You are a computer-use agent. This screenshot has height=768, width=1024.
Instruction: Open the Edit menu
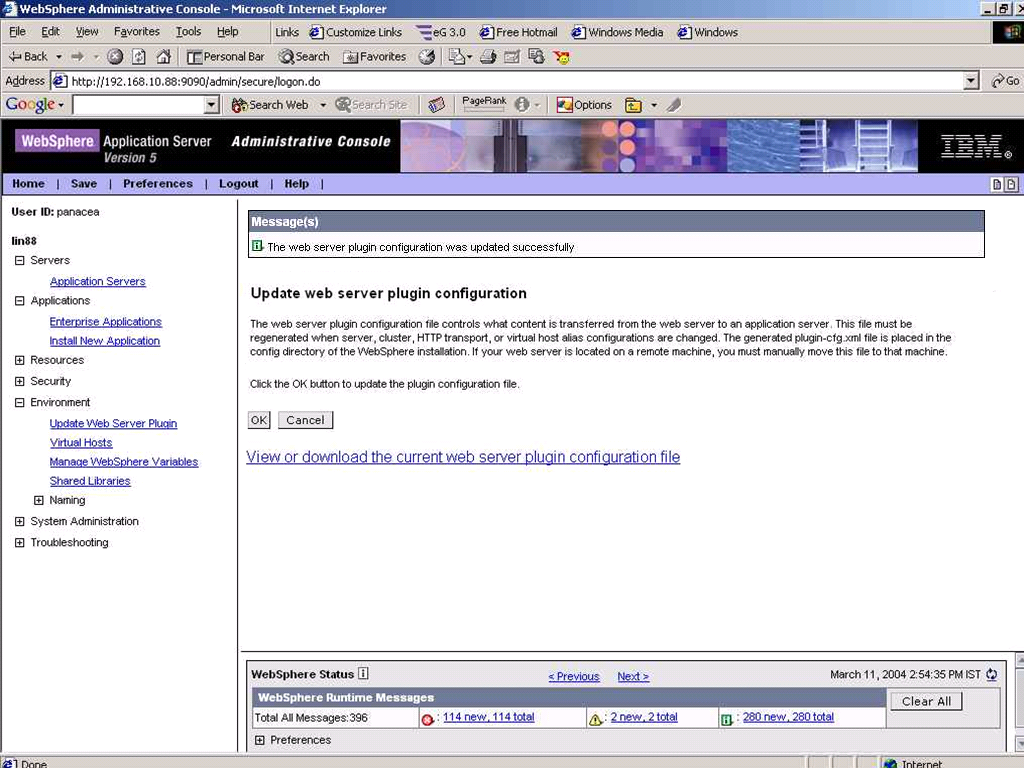pyautogui.click(x=50, y=31)
